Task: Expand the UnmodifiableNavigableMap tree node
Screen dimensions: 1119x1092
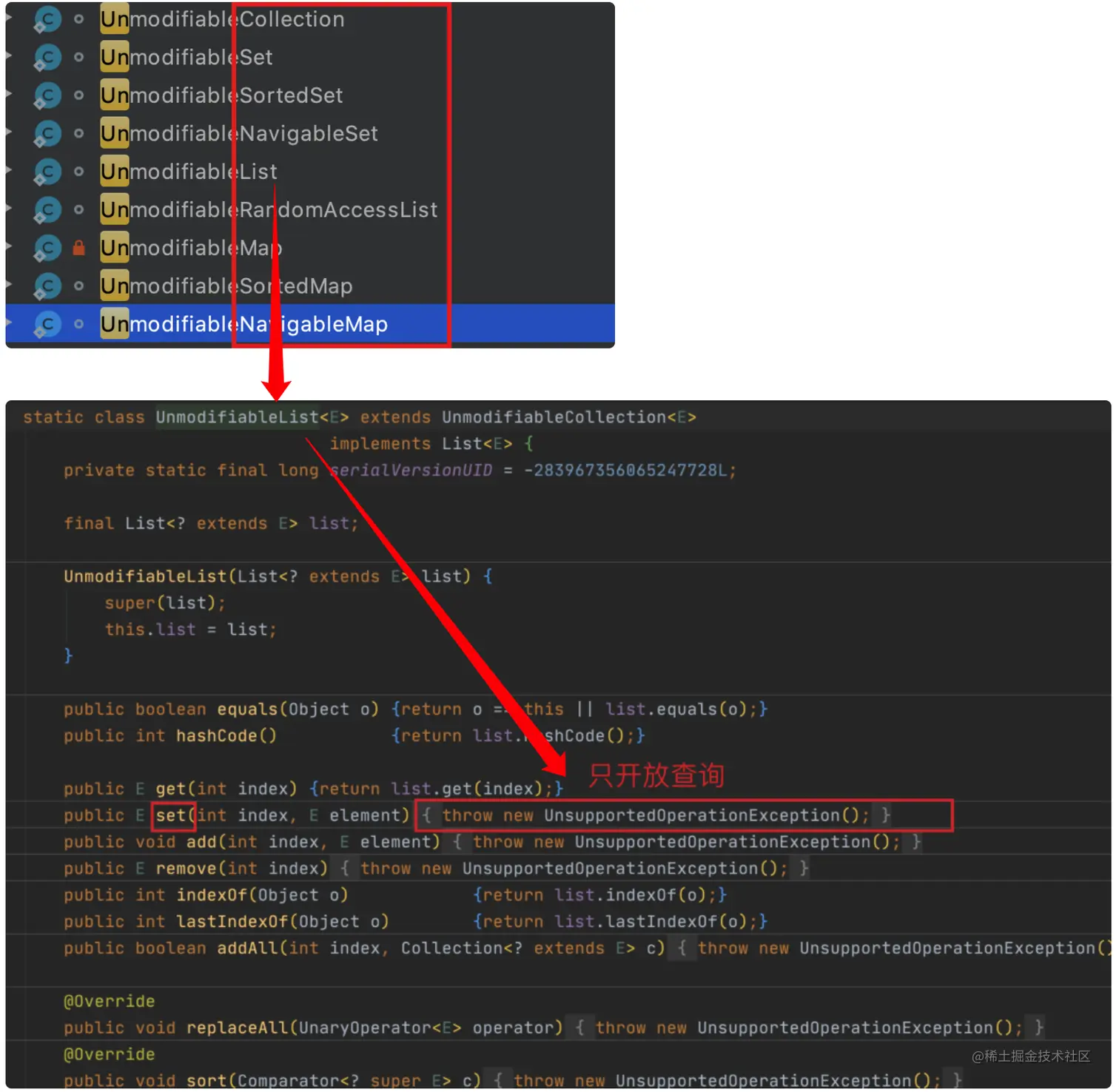Action: pos(9,322)
